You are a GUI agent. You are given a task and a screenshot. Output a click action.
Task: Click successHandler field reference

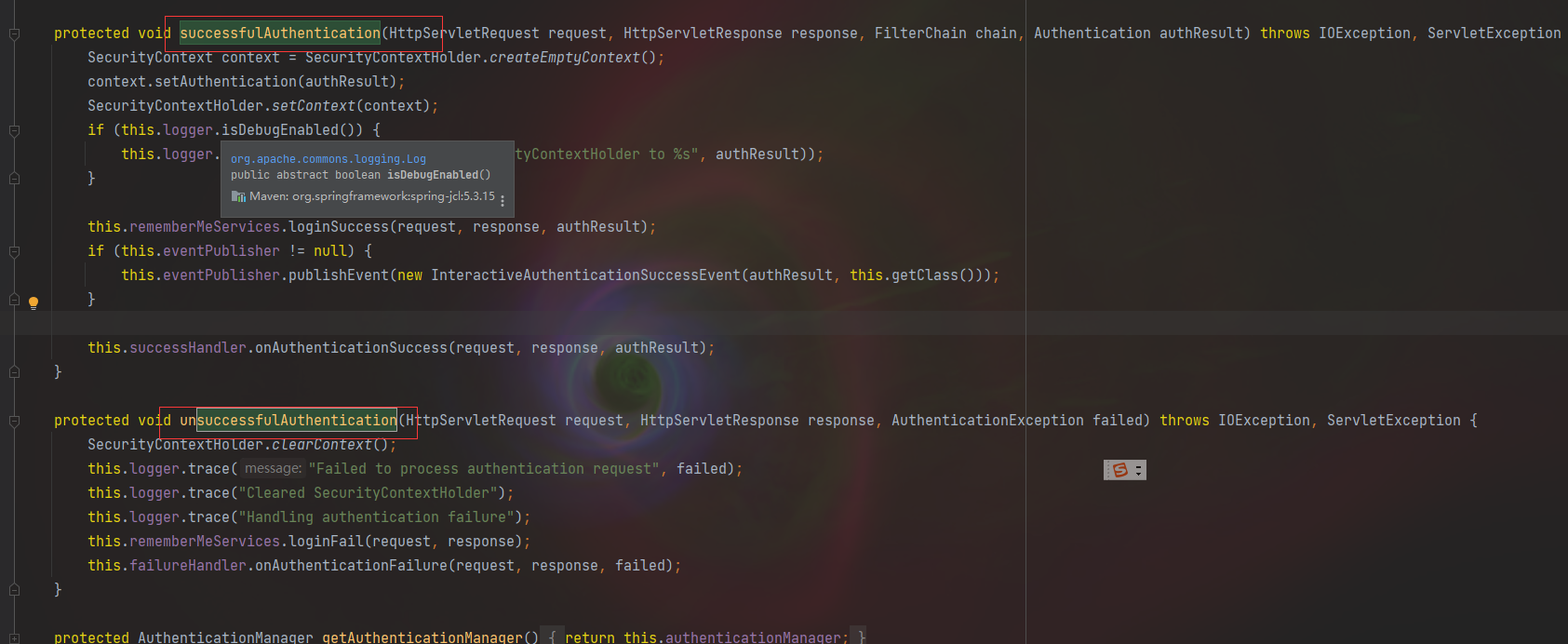pyautogui.click(x=188, y=348)
